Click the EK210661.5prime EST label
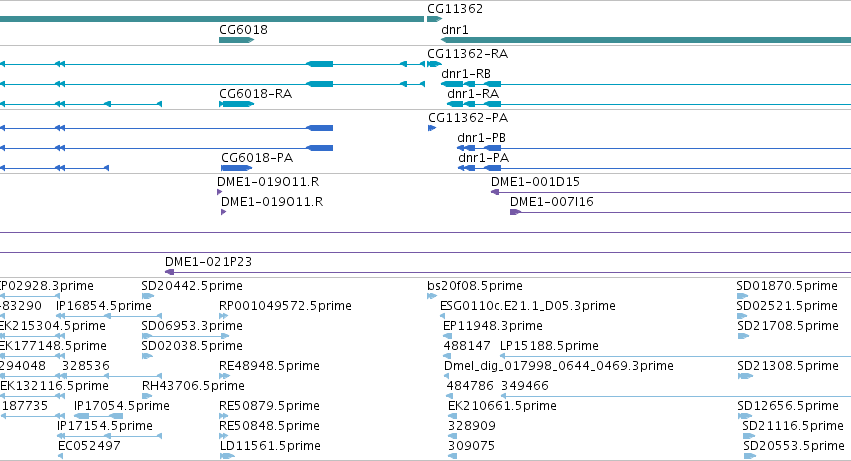Screen dimensions: 851x461 (502, 406)
